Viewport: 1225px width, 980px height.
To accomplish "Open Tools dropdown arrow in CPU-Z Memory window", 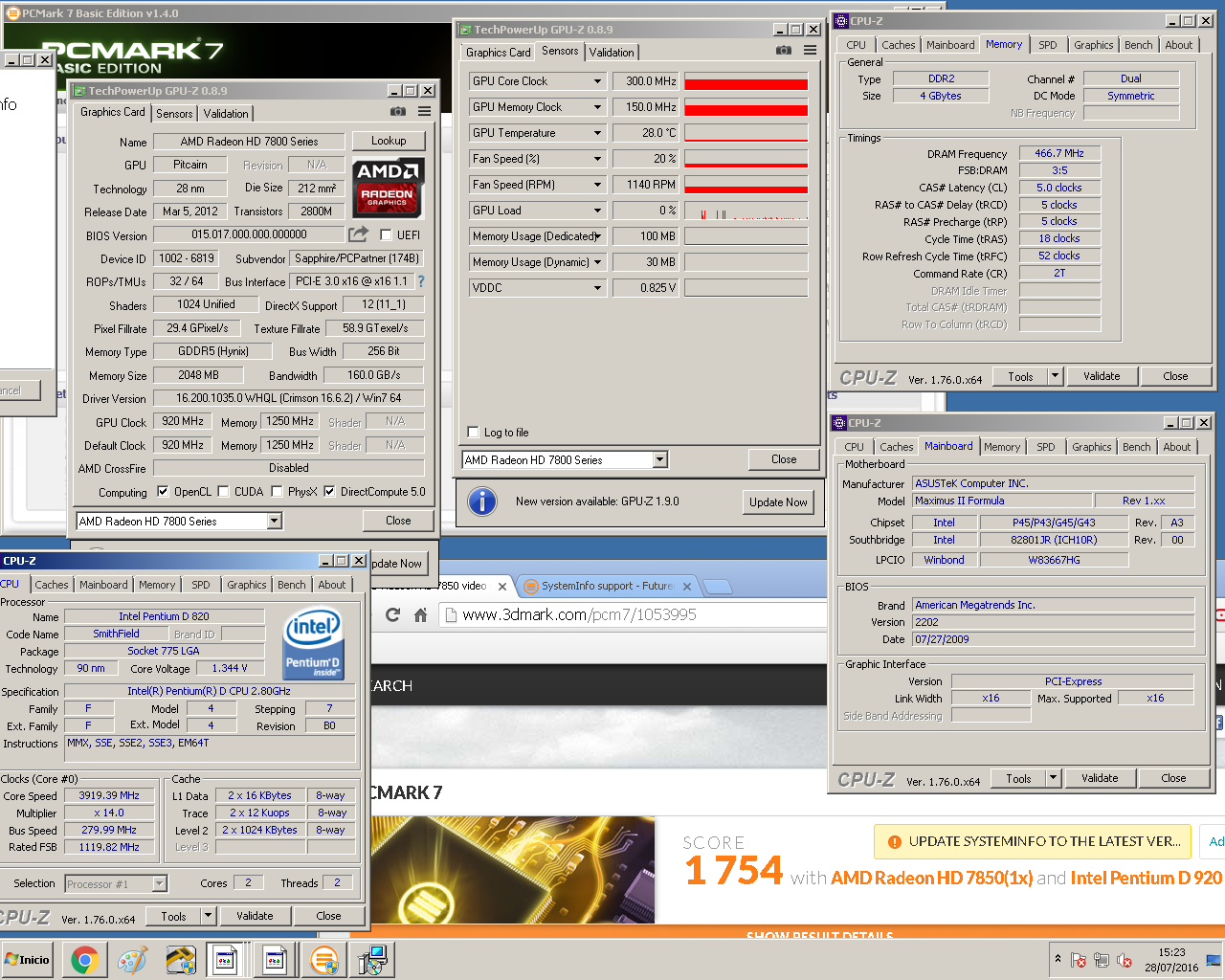I will pos(1055,376).
